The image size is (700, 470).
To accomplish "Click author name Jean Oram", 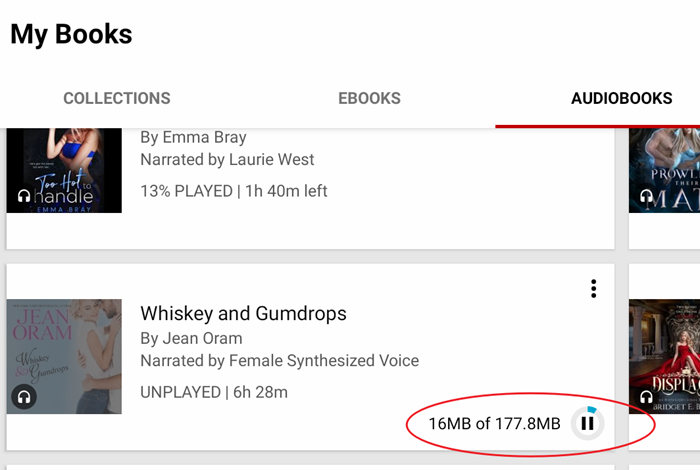I will pyautogui.click(x=191, y=338).
